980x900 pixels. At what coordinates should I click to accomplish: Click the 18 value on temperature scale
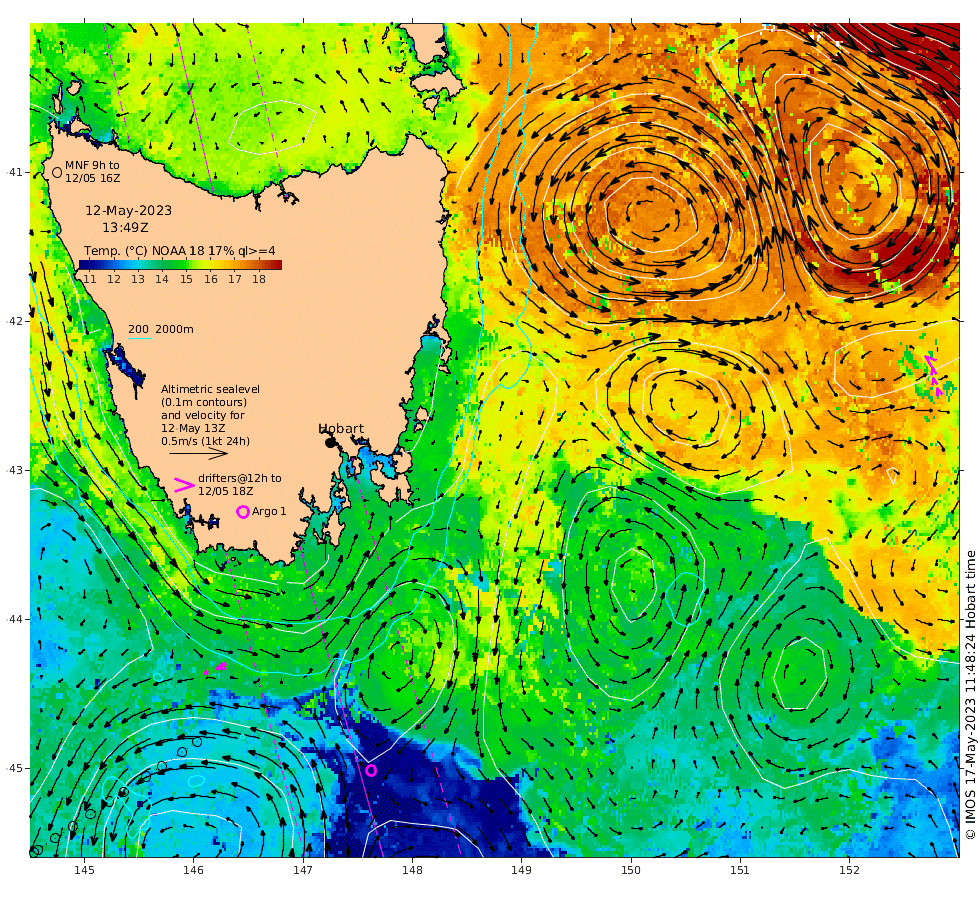pyautogui.click(x=259, y=279)
